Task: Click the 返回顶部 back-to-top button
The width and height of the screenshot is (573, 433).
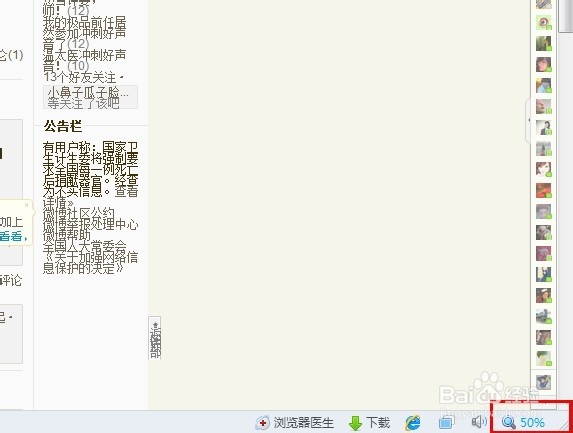Action: [155, 338]
